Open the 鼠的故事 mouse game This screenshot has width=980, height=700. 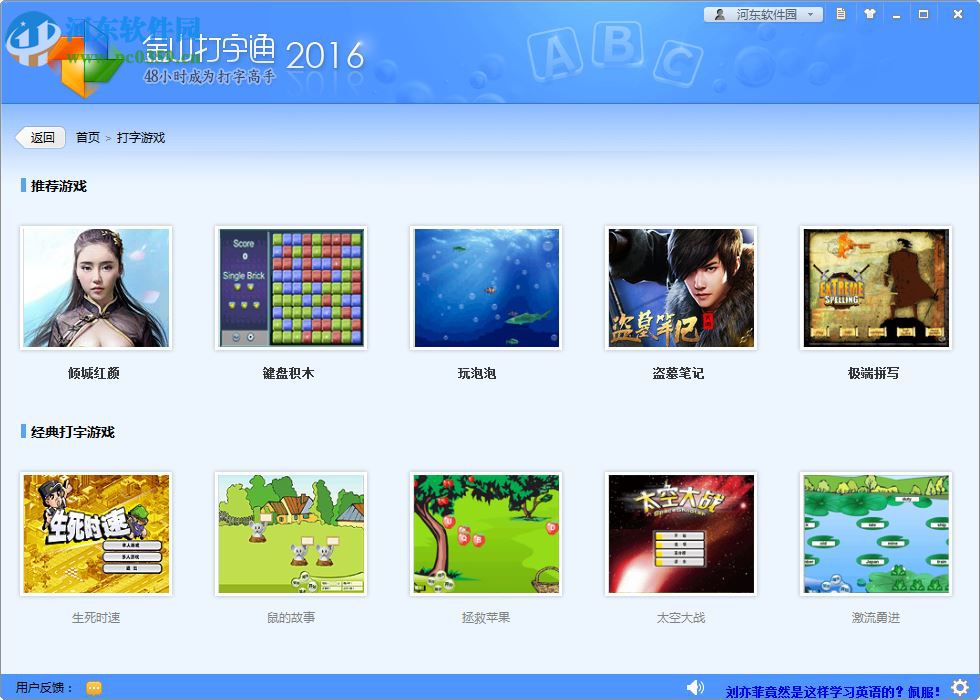point(290,533)
